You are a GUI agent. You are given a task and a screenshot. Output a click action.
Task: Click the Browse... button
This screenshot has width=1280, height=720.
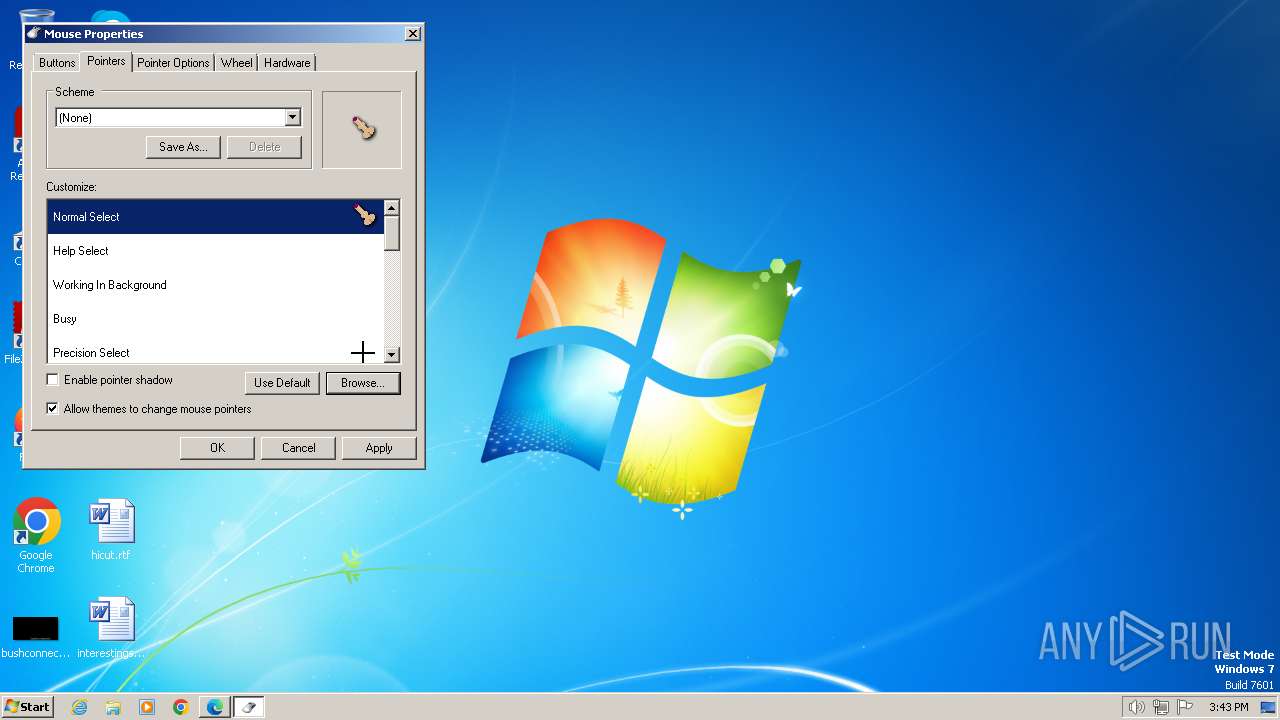[x=363, y=383]
